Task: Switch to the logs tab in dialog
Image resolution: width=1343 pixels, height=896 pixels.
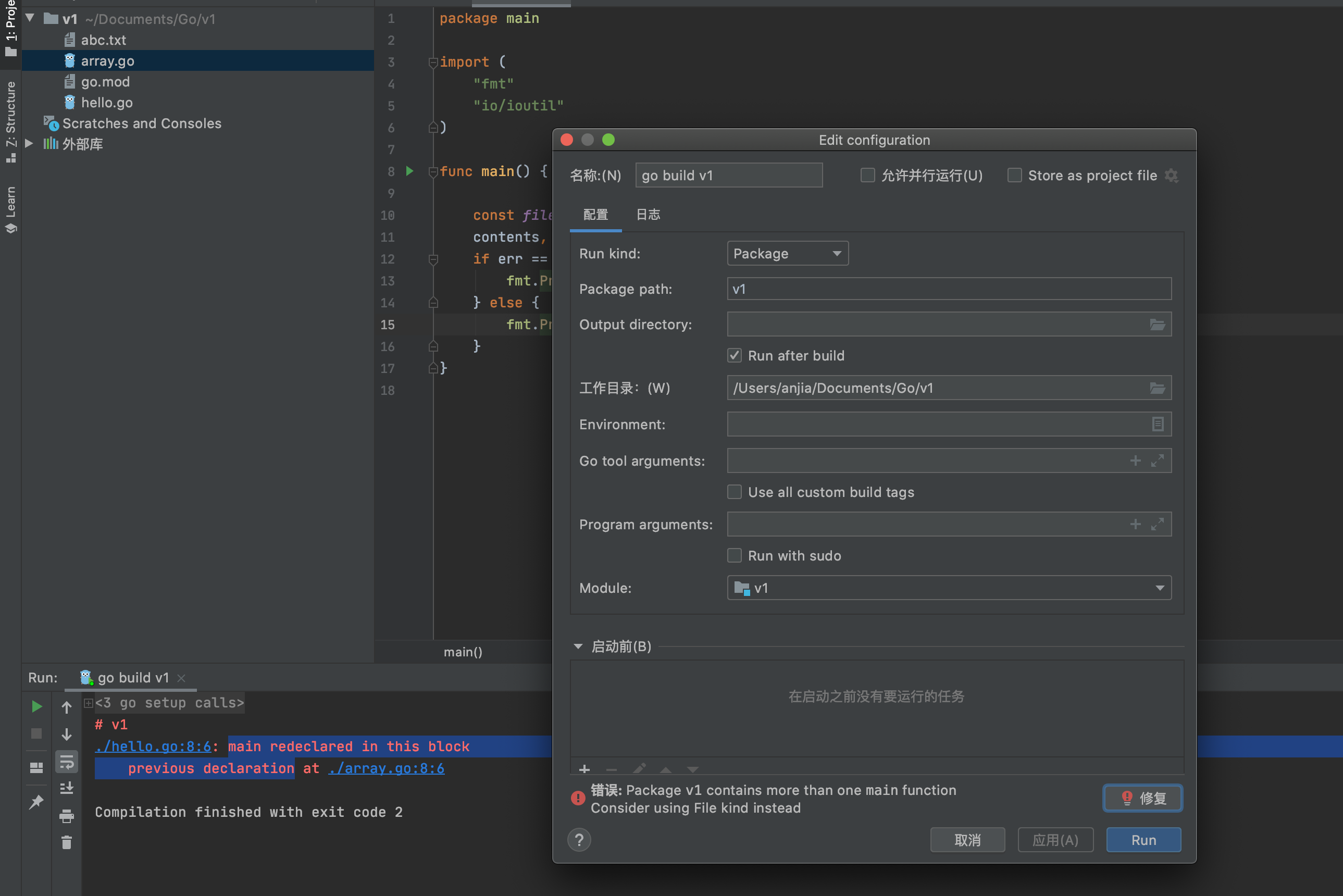Action: pos(648,215)
